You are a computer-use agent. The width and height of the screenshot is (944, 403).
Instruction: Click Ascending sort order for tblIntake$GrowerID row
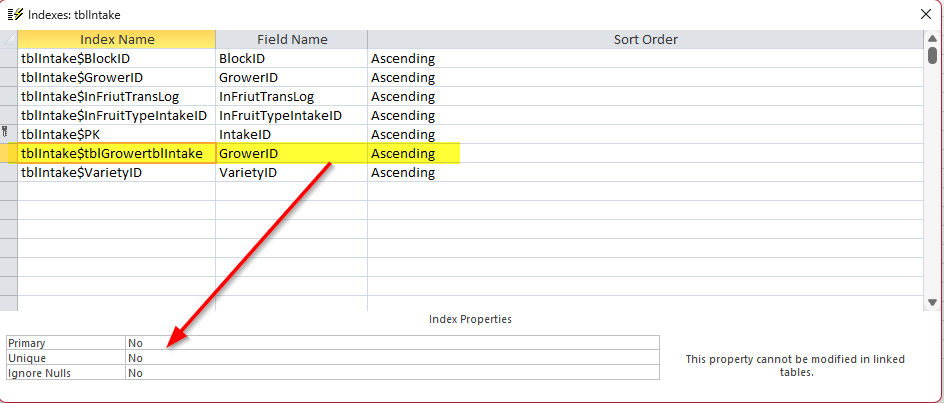(645, 78)
